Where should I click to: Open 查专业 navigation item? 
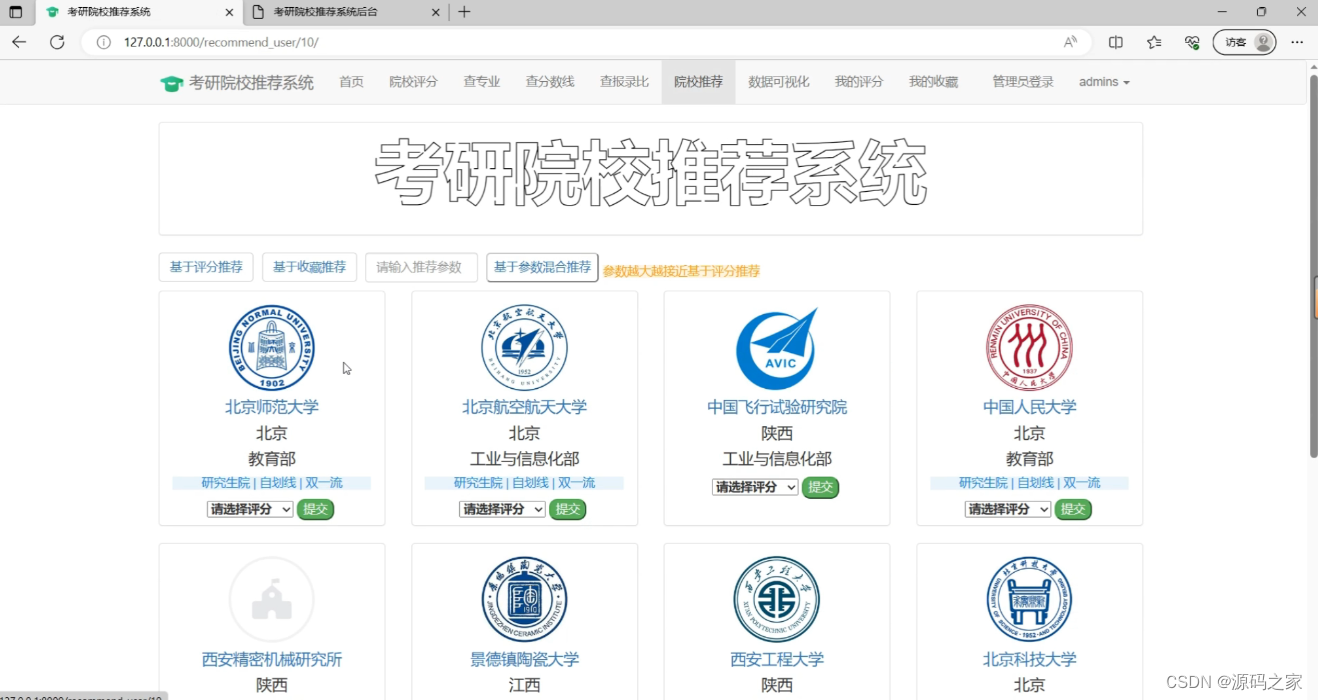point(482,82)
